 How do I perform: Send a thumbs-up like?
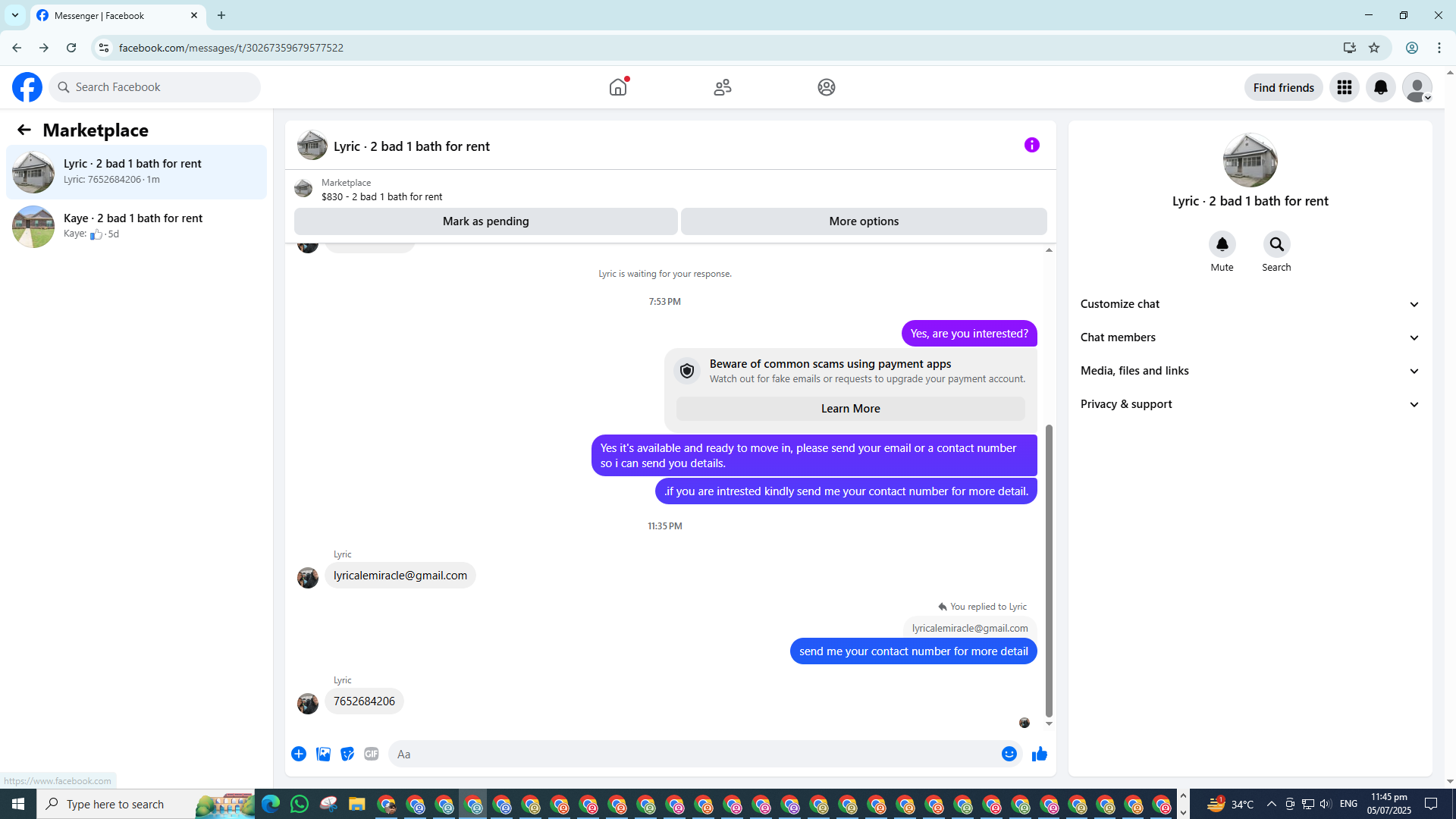(x=1039, y=754)
